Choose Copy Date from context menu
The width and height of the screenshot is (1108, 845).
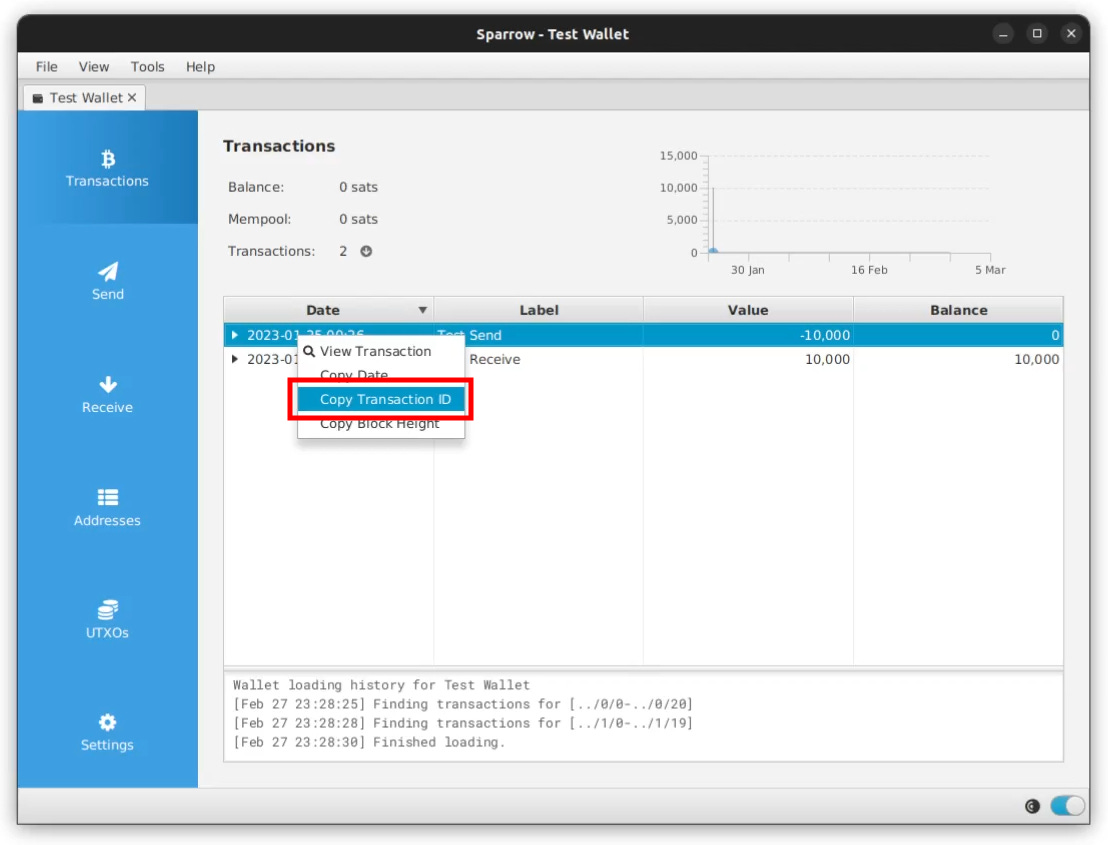pyautogui.click(x=381, y=375)
